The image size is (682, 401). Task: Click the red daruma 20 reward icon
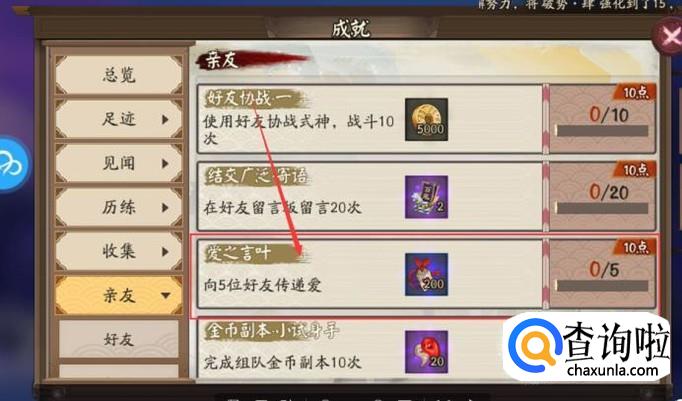coord(426,351)
